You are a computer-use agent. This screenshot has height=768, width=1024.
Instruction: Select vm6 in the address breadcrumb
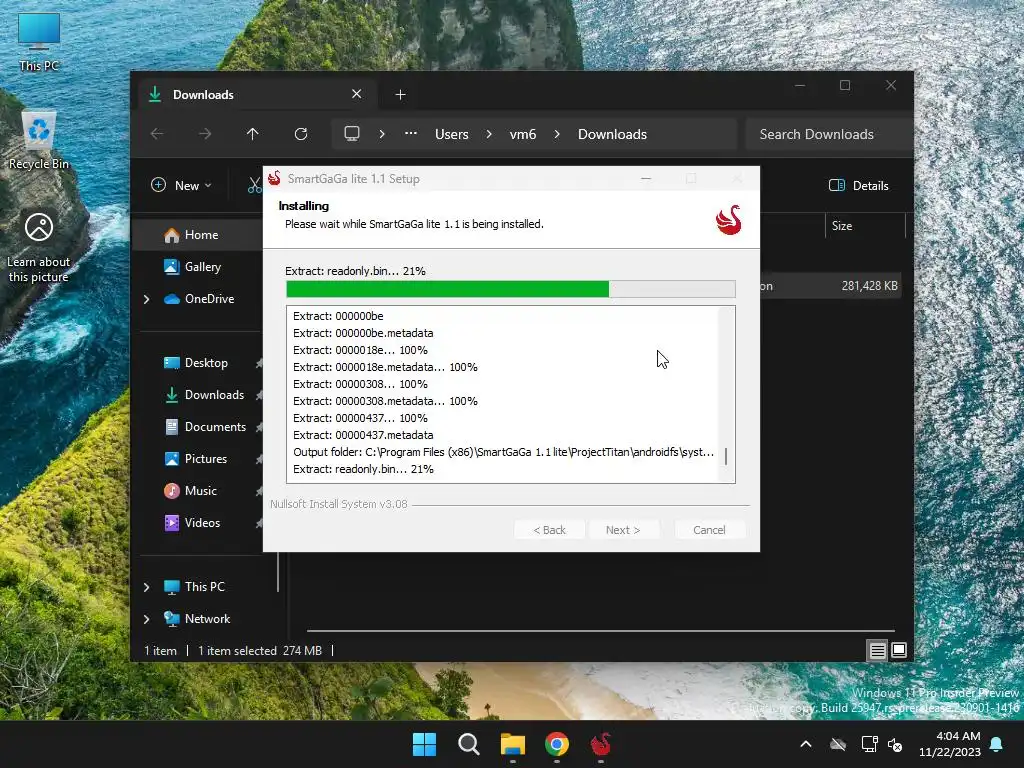(522, 134)
